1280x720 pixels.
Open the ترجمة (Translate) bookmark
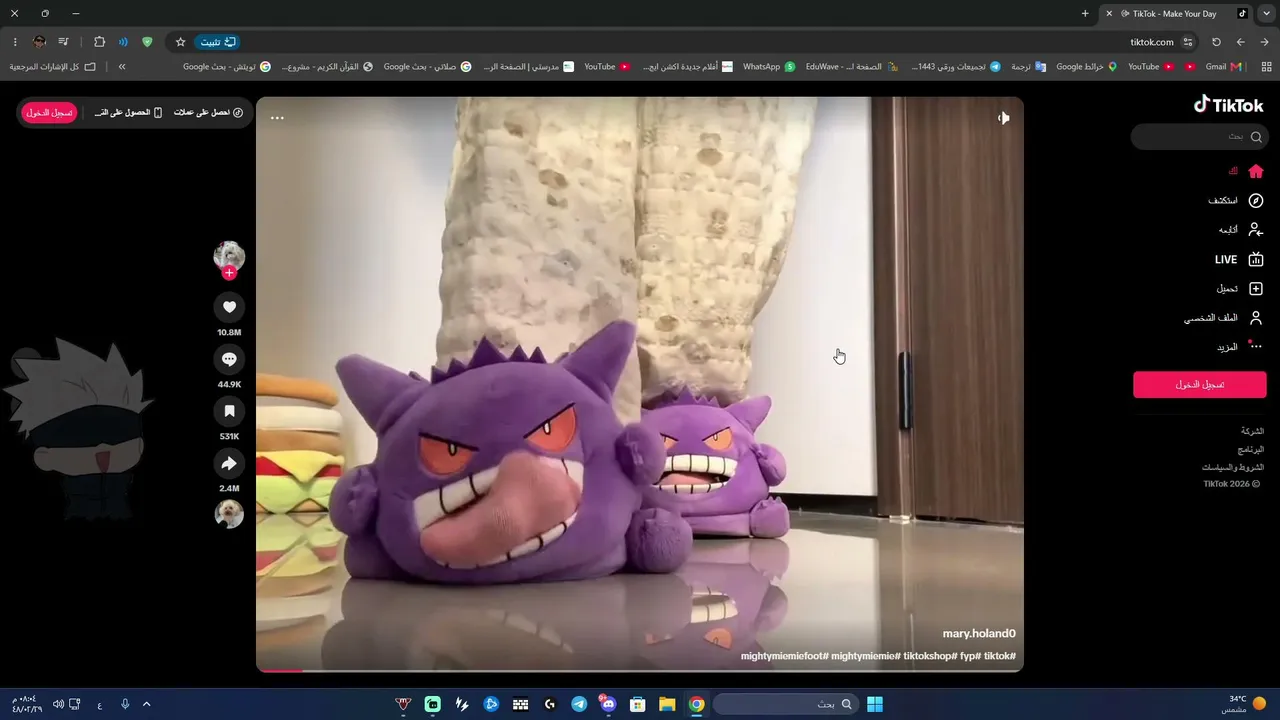[1028, 67]
